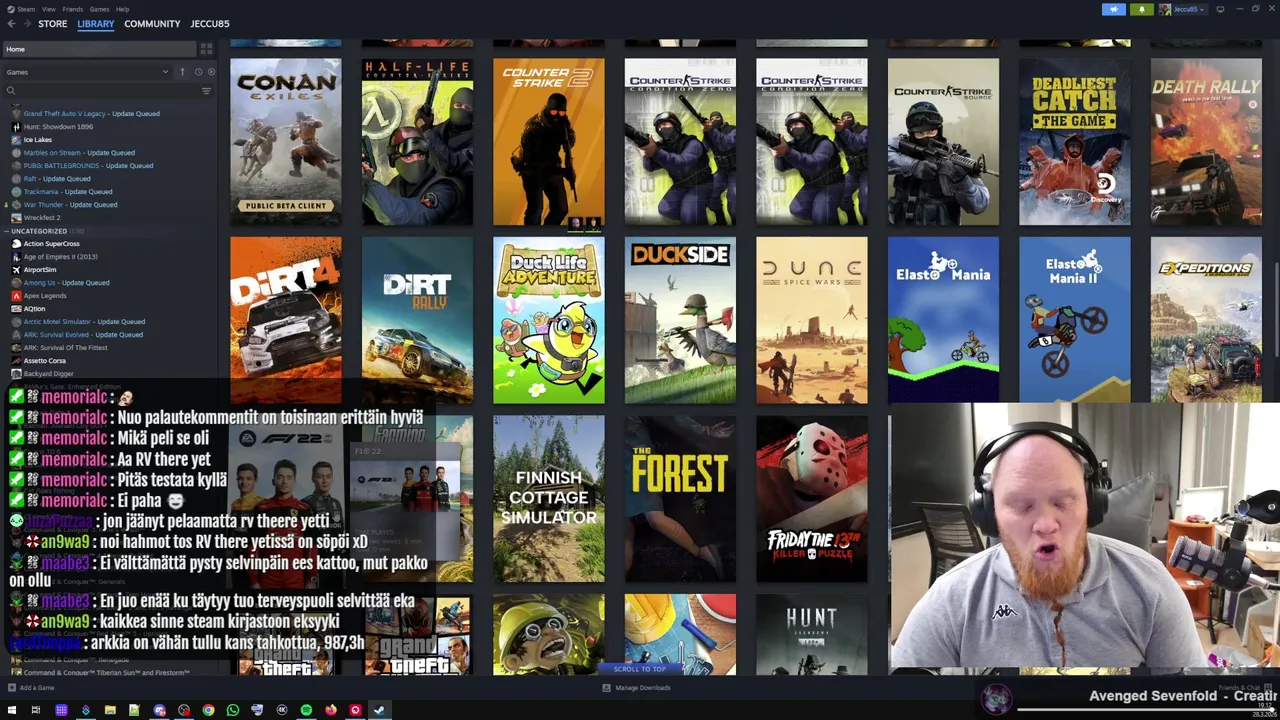This screenshot has width=1280, height=720.
Task: Open the Conan Exiles cover
Action: tap(286, 142)
